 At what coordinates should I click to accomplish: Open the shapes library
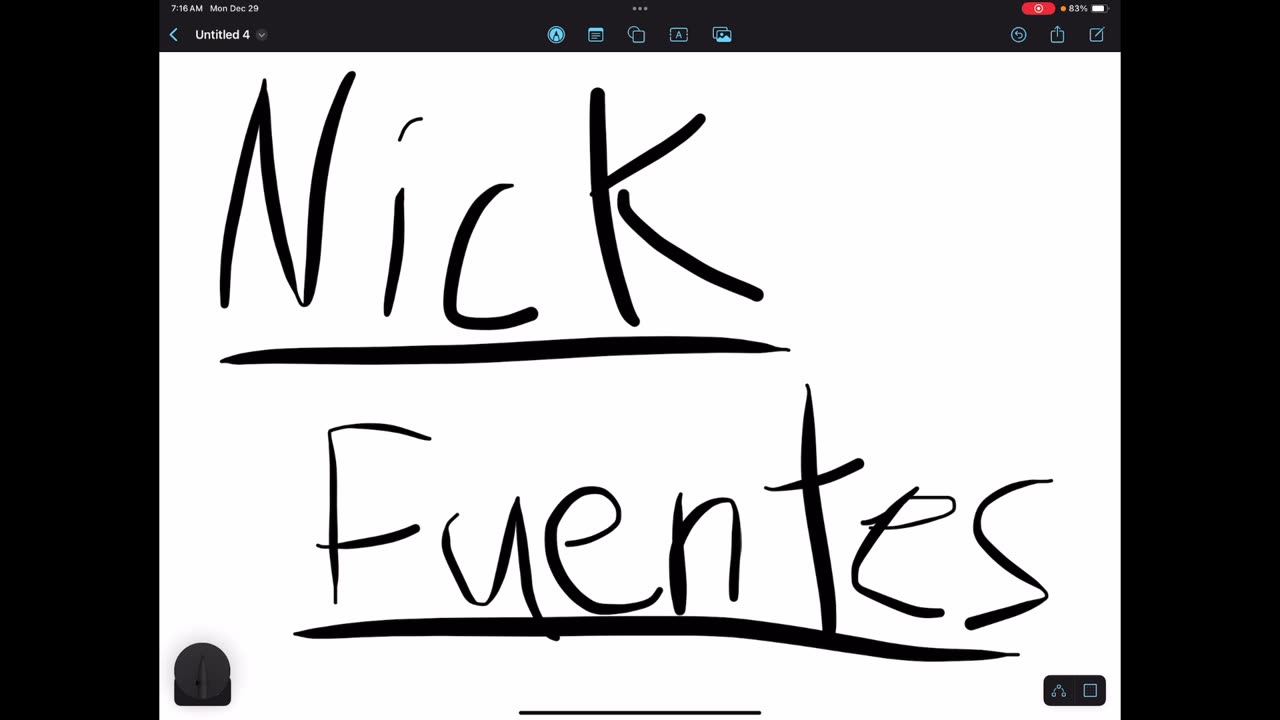coord(636,35)
